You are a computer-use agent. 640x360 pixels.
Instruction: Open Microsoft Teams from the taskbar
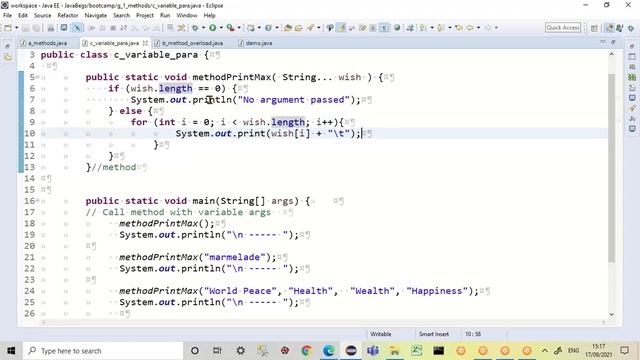click(x=373, y=351)
